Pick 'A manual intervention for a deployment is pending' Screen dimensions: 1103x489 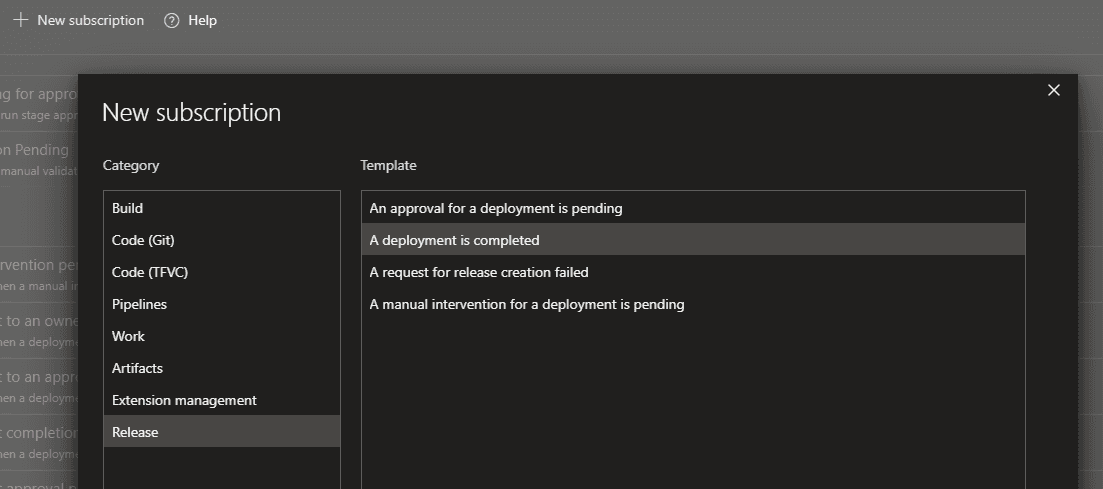click(527, 304)
